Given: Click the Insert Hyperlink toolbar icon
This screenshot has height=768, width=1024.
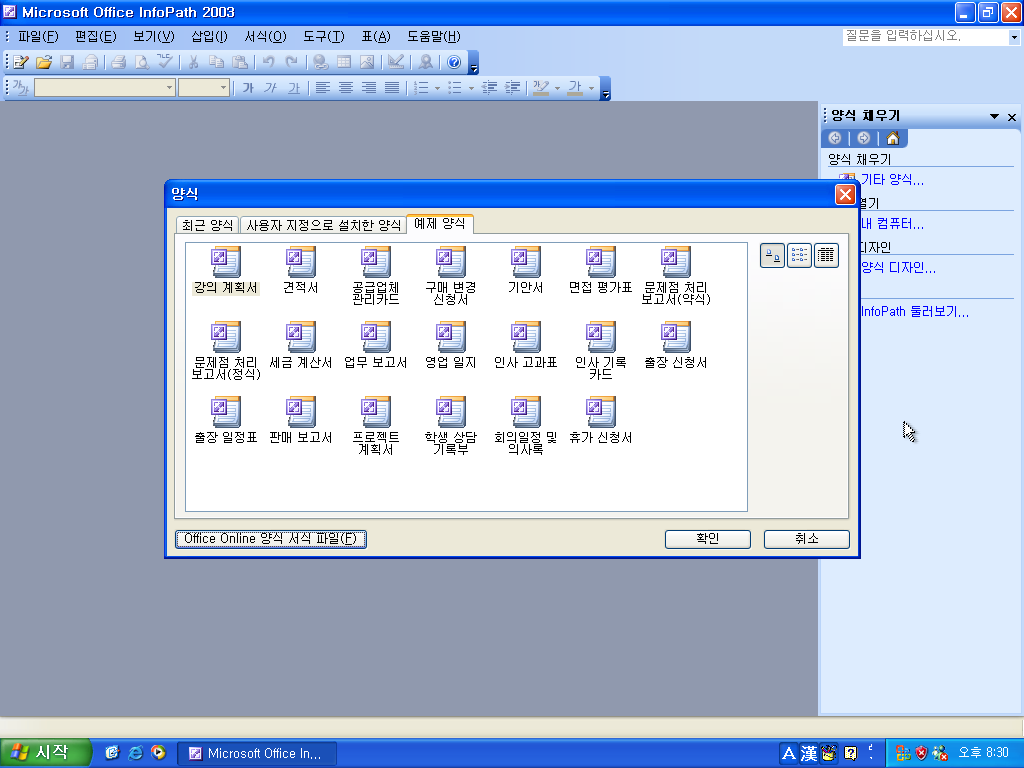Looking at the screenshot, I should click(x=320, y=62).
